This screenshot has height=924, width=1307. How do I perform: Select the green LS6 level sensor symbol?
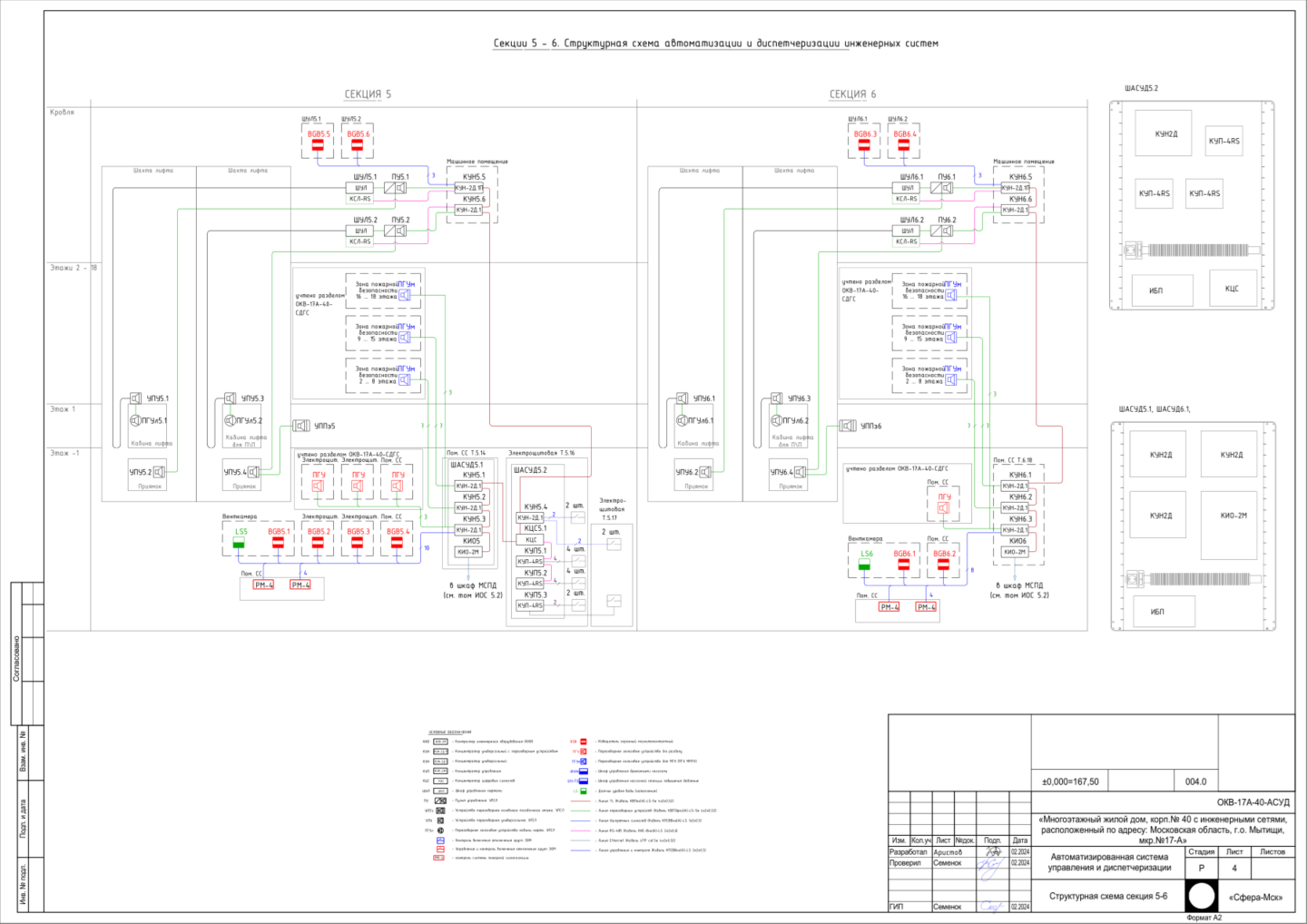tap(864, 565)
